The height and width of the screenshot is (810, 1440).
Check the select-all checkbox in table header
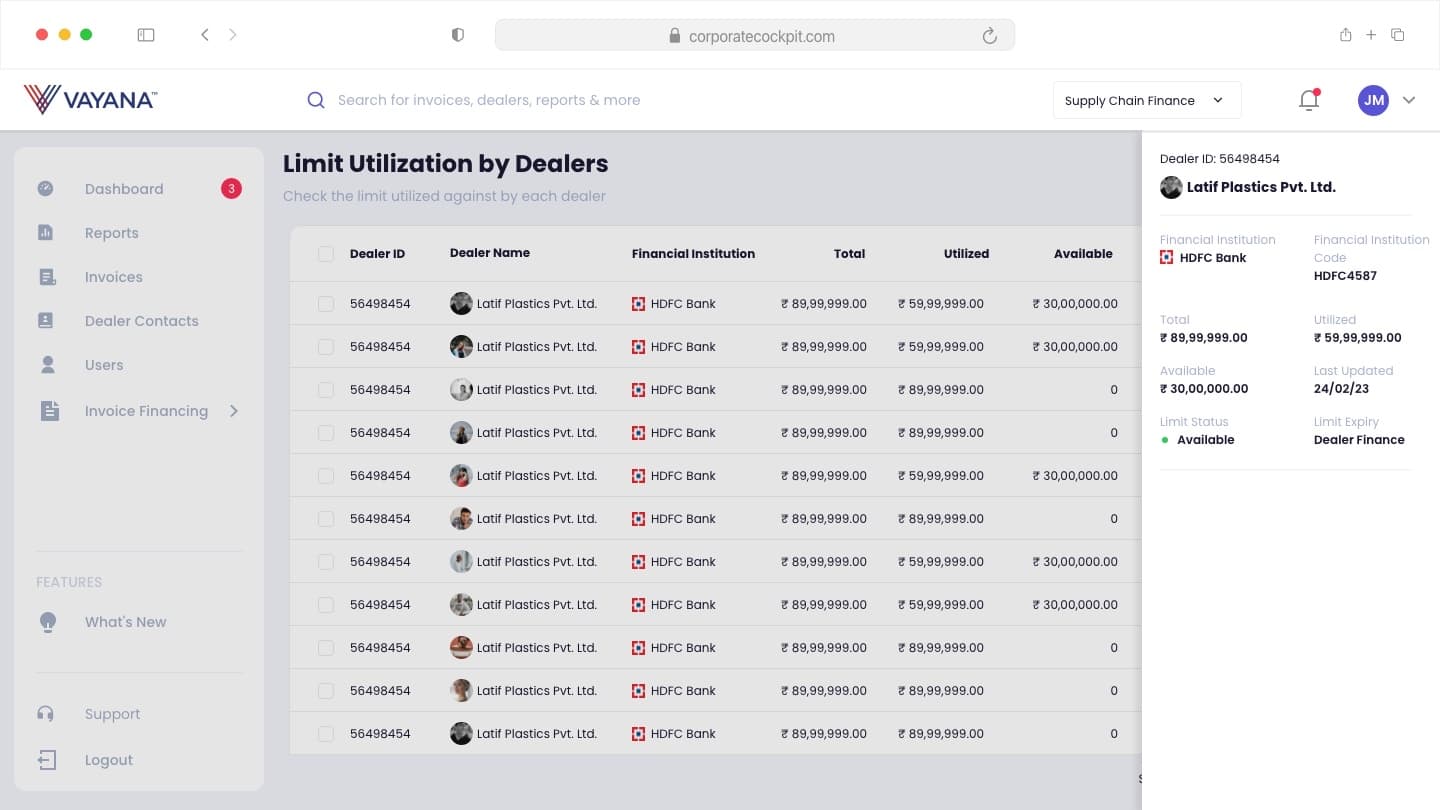coord(326,254)
